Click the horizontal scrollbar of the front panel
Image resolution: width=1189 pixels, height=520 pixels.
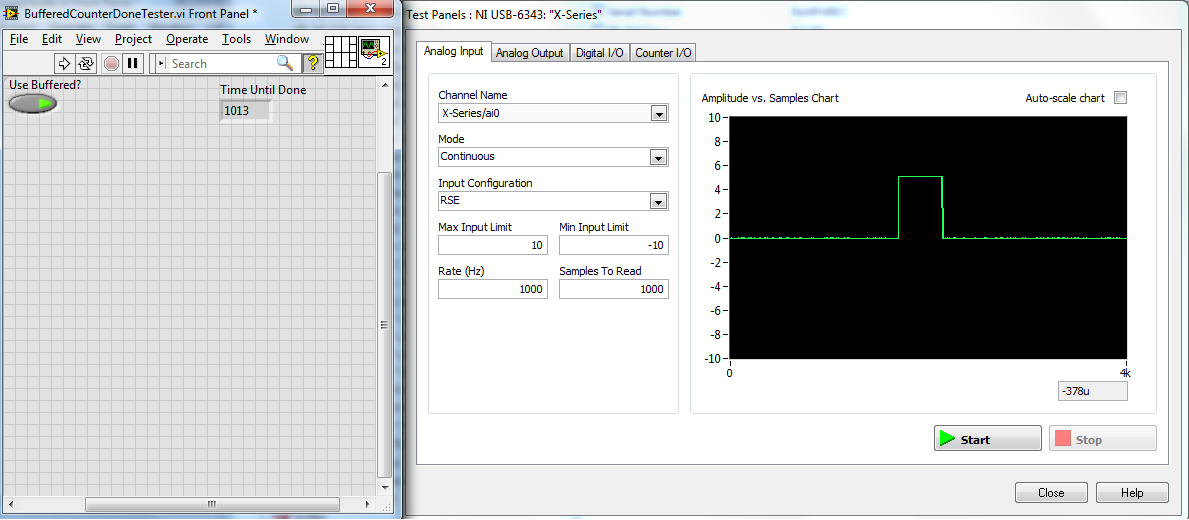212,504
